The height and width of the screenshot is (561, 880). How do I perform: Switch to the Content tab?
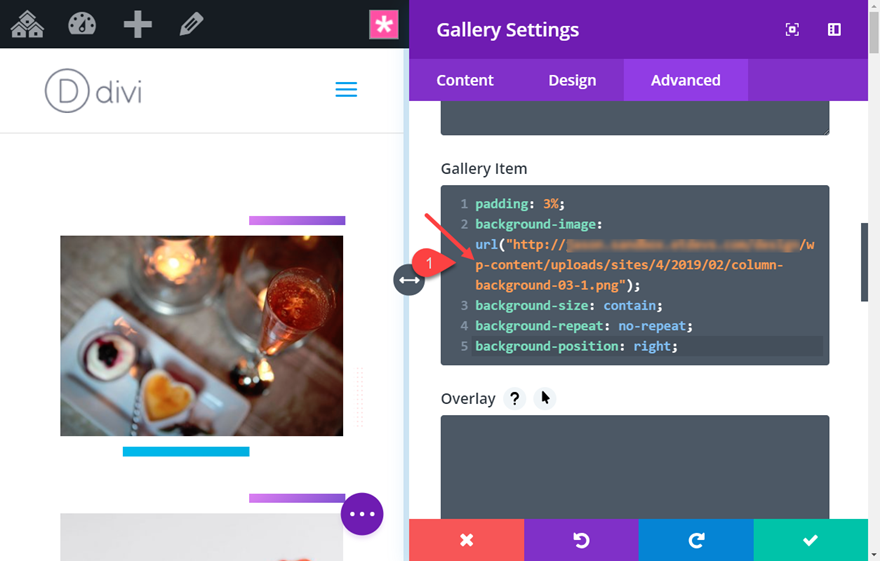465,80
